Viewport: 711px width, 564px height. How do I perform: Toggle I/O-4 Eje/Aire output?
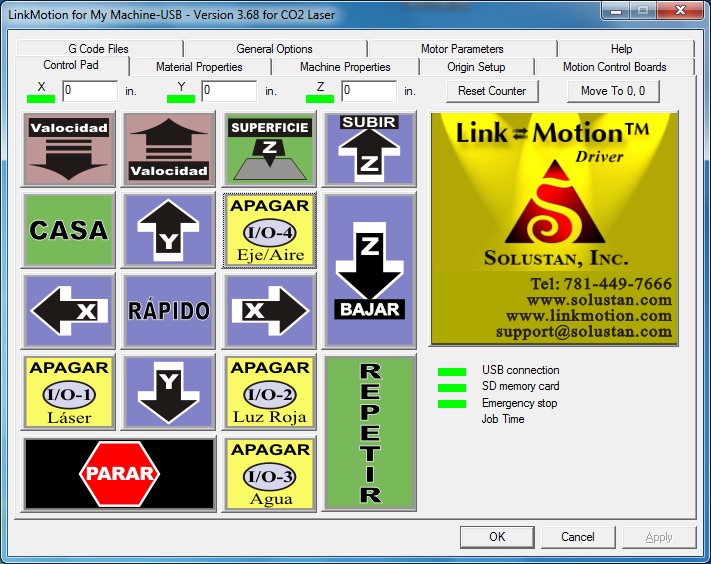tap(269, 230)
